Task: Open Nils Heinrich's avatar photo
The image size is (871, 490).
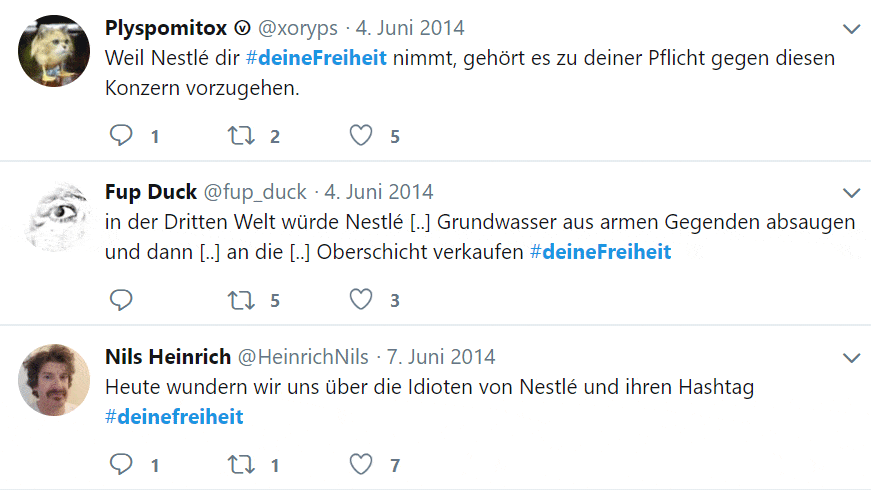Action: point(54,379)
